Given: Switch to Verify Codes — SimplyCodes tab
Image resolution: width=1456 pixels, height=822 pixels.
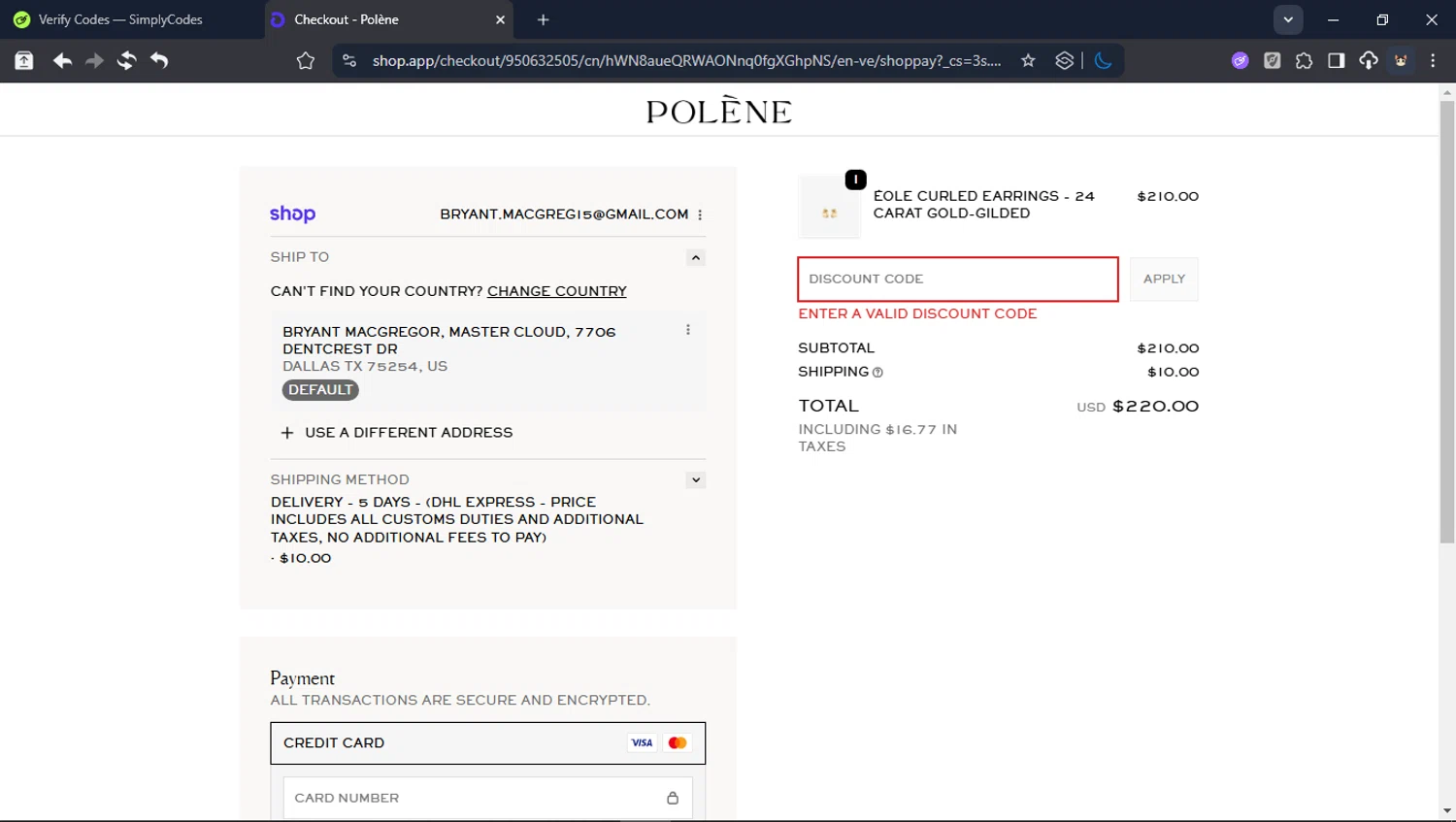Looking at the screenshot, I should click(x=121, y=19).
